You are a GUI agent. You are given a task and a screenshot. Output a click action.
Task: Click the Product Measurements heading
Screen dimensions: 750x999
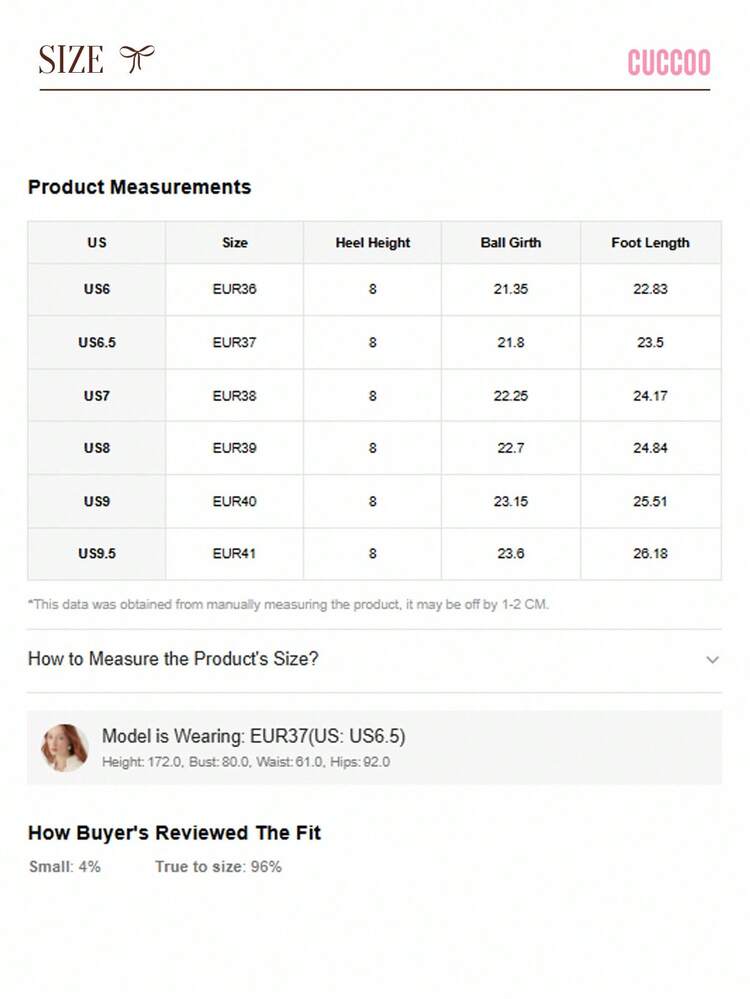pos(140,187)
